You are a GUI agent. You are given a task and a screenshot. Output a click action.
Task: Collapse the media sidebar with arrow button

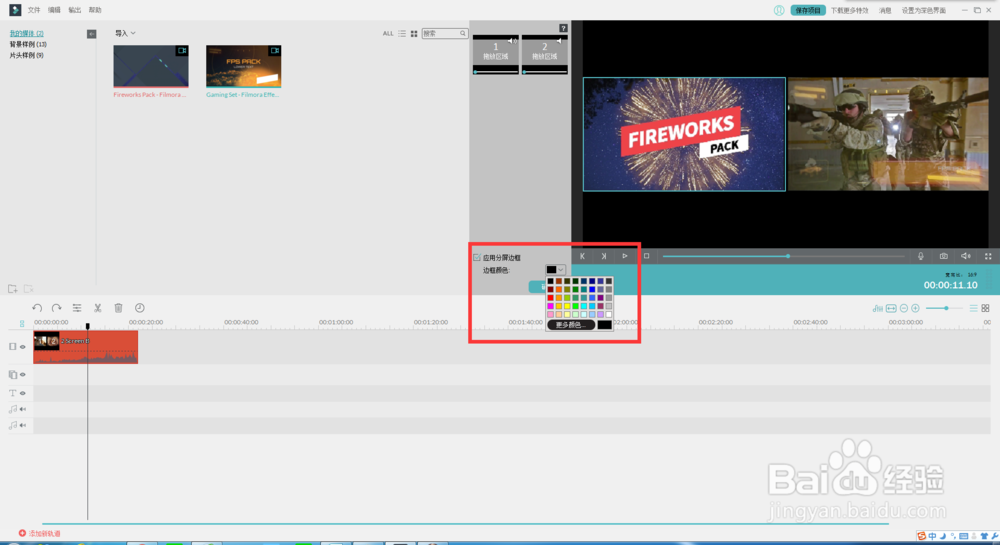click(92, 34)
